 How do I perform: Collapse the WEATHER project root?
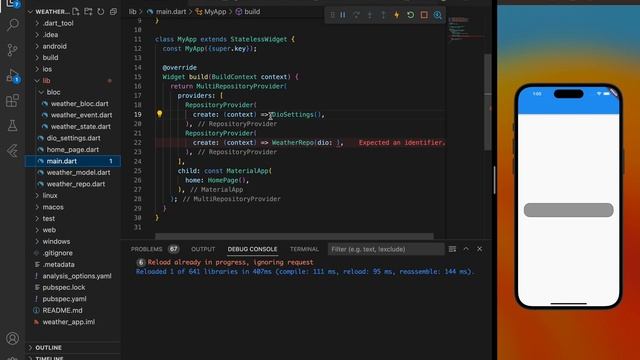pyautogui.click(x=30, y=11)
